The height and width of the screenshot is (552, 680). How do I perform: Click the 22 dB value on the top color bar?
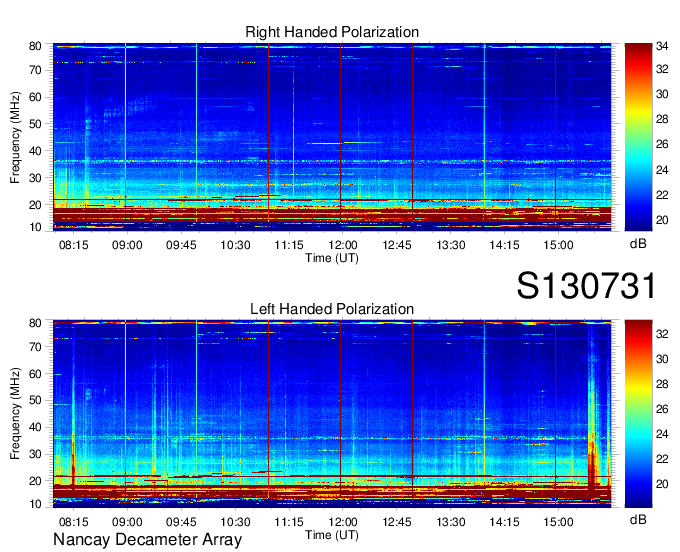click(662, 195)
